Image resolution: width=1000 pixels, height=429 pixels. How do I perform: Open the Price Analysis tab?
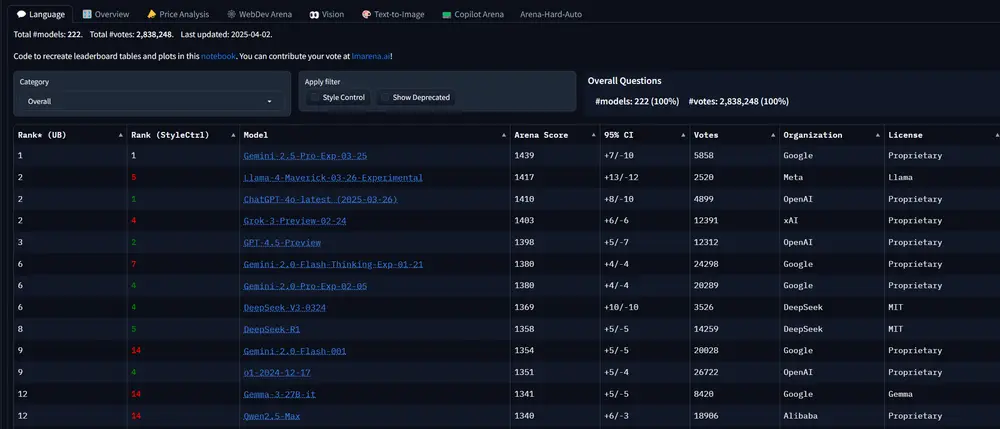coord(177,14)
